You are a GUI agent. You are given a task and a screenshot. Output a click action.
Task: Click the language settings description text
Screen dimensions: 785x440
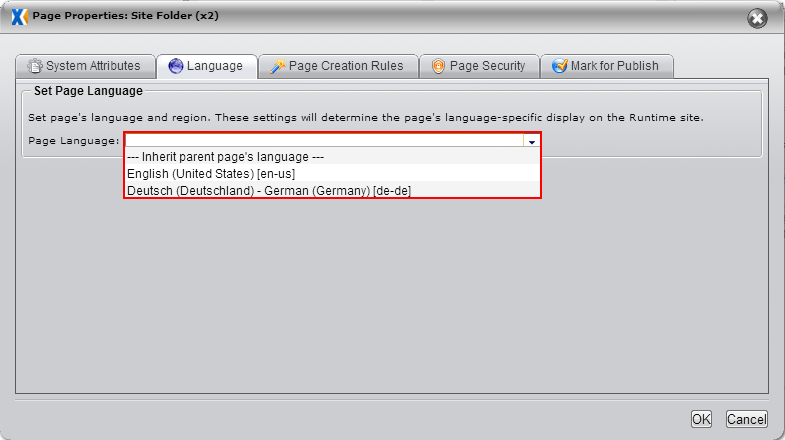366,118
